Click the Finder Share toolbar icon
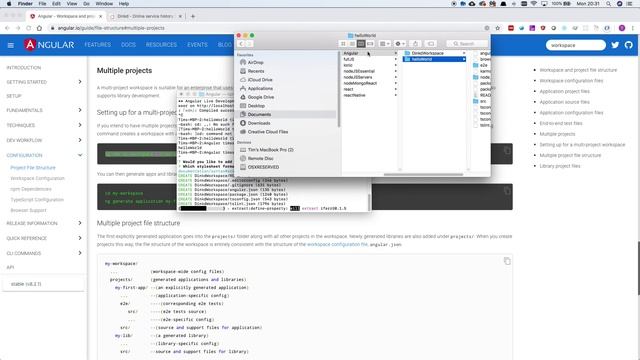Viewport: 640px width, 360px height. click(x=416, y=44)
